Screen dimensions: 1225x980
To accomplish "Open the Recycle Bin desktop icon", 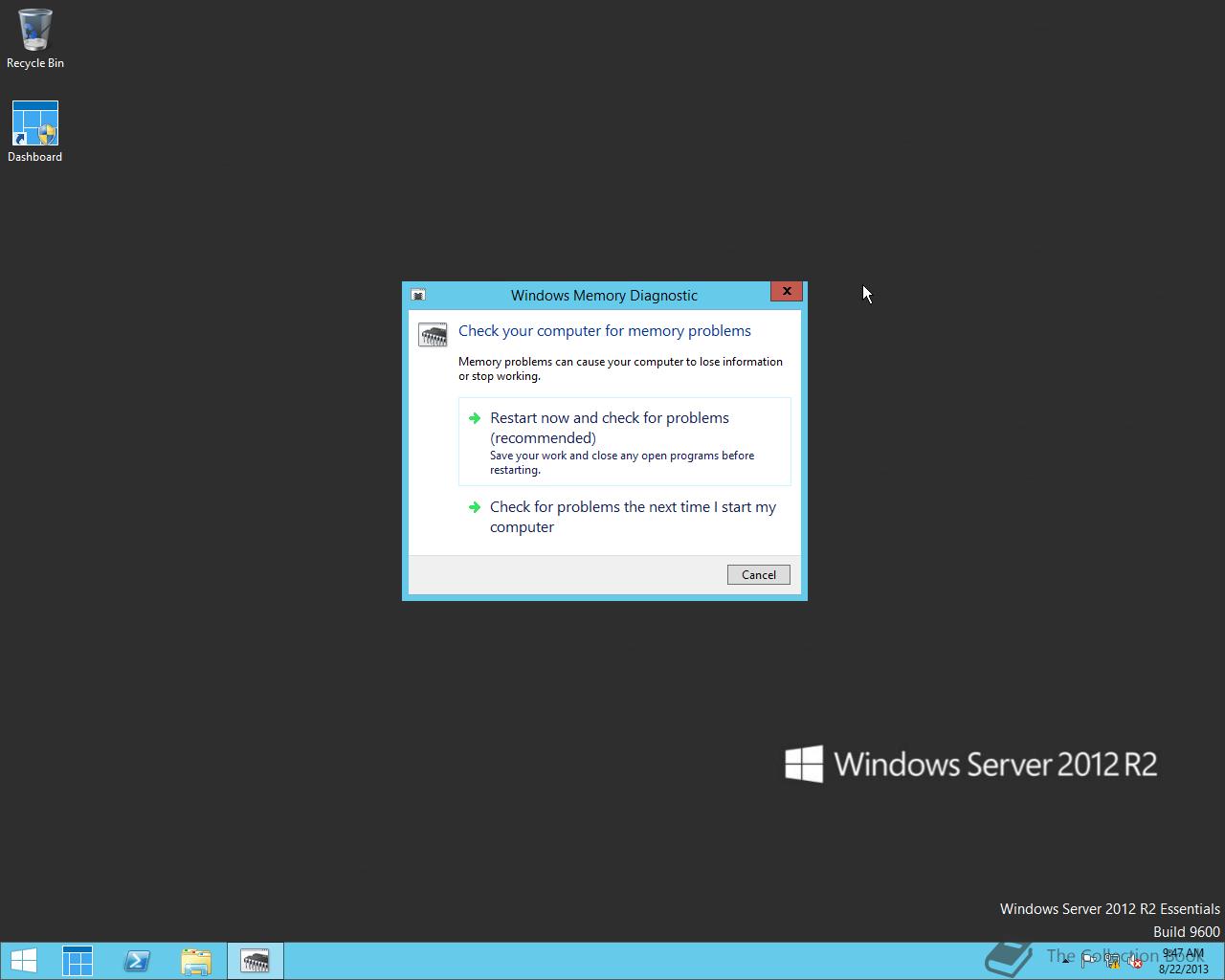I will click(35, 39).
